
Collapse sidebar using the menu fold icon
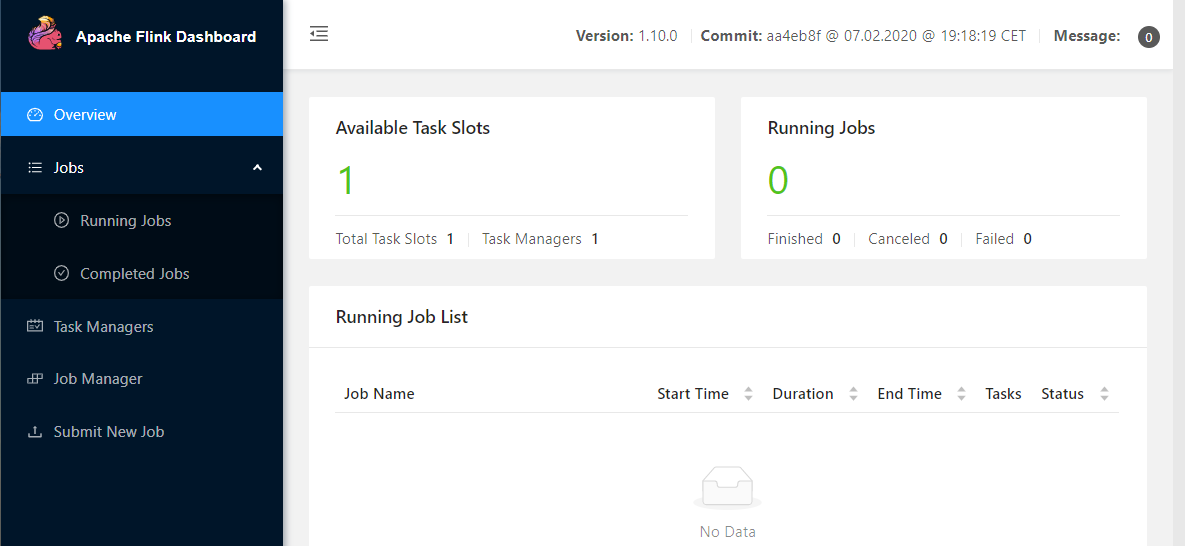(319, 34)
